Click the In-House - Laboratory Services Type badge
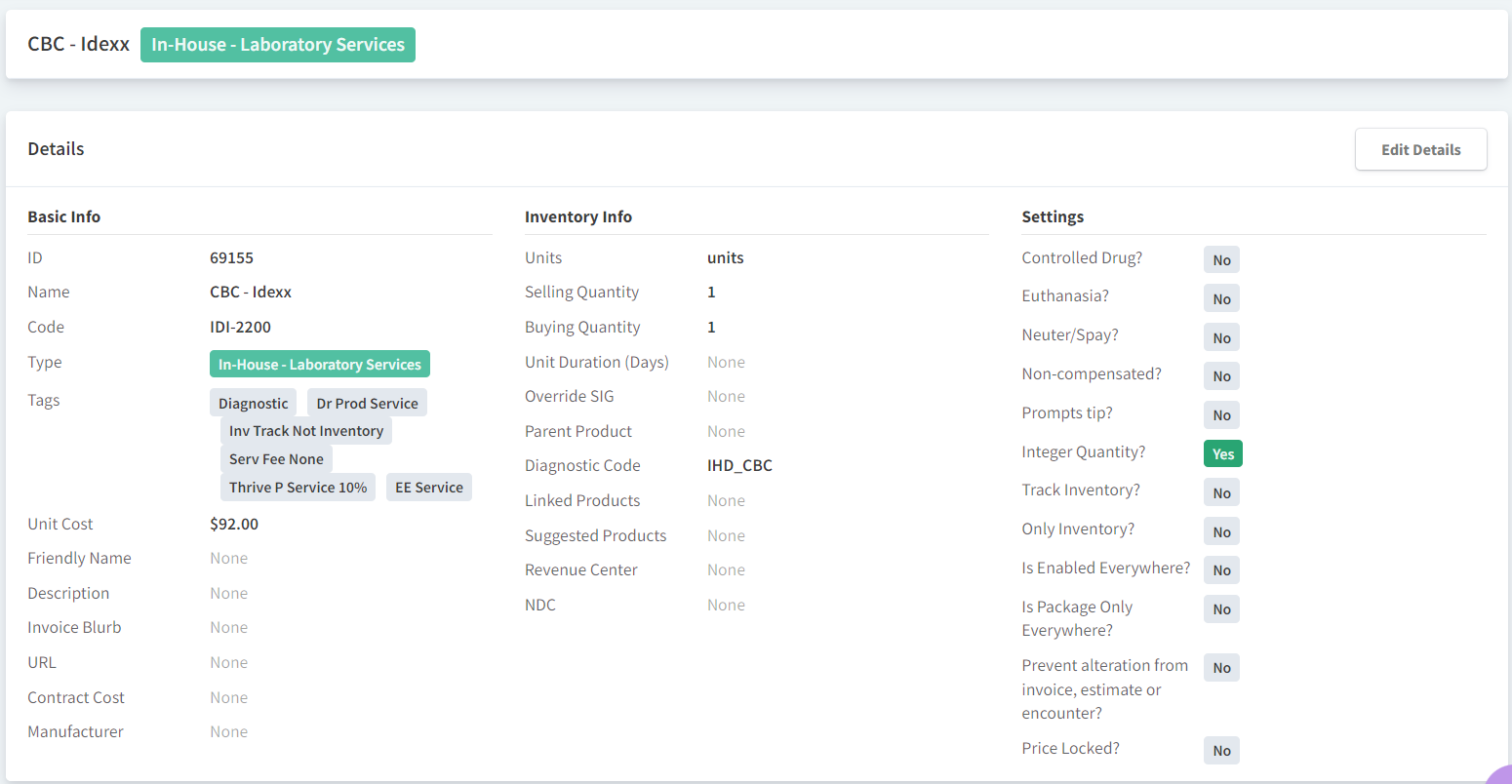 tap(319, 363)
